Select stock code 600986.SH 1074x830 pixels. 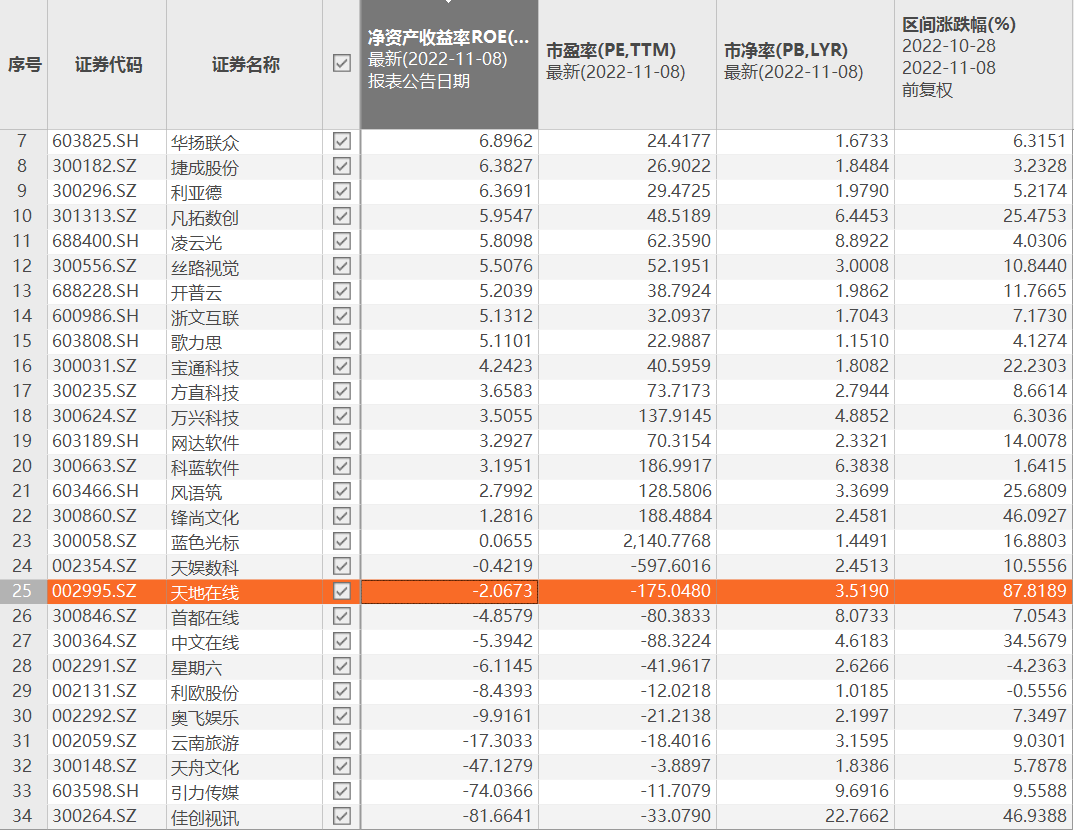95,316
